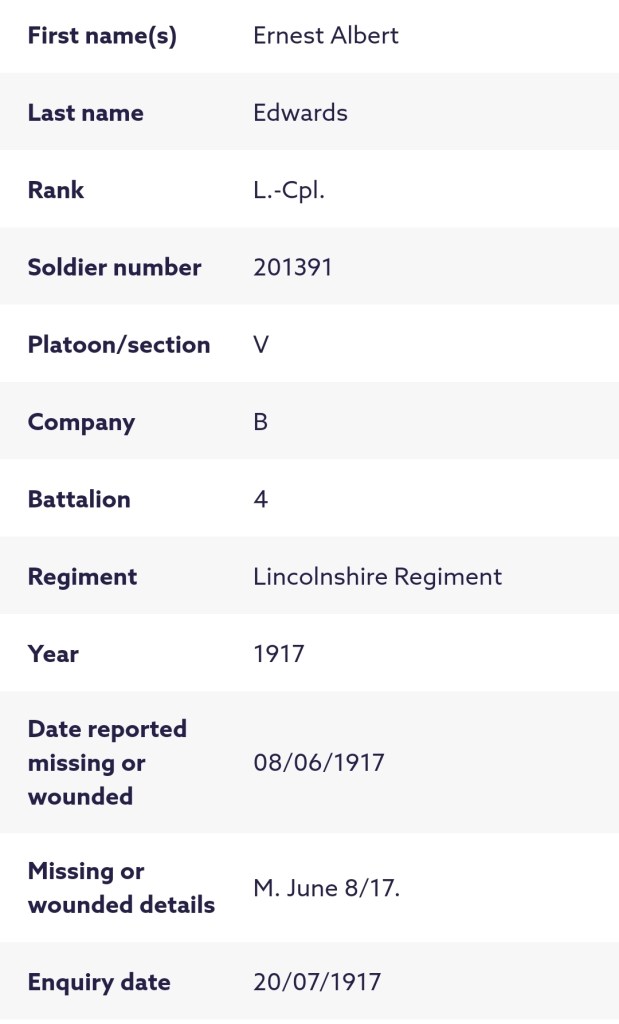Select the 'First name(s)' field label
Screen dimensions: 619x1024
click(102, 36)
